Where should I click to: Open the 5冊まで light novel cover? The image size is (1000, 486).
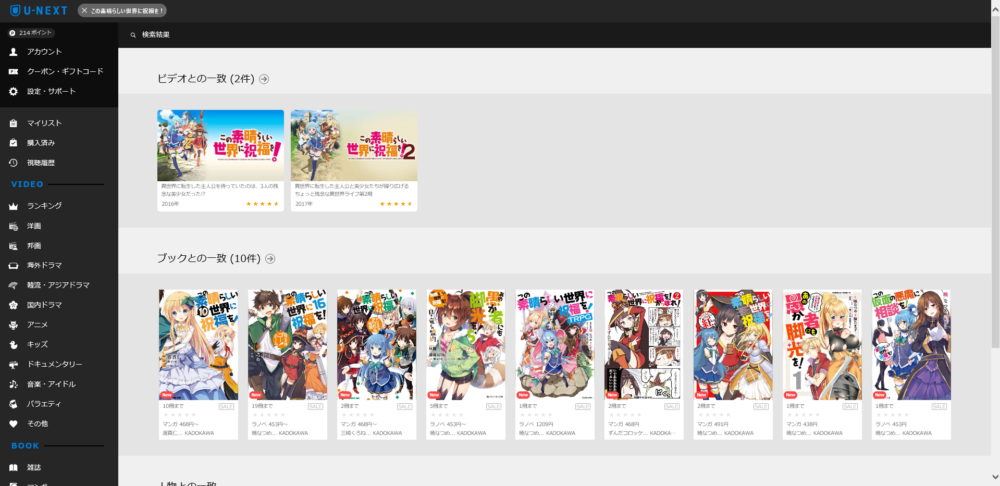point(466,345)
